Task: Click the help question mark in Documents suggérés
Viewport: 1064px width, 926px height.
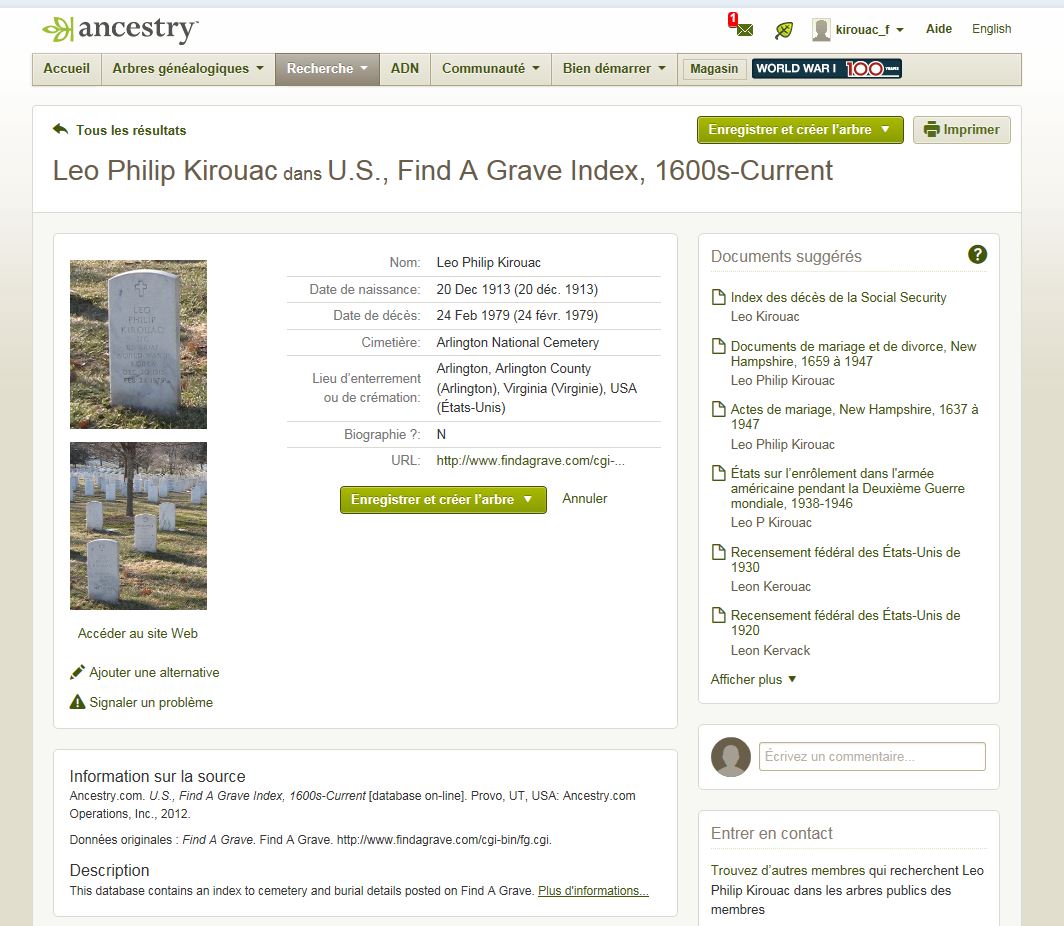Action: 977,254
